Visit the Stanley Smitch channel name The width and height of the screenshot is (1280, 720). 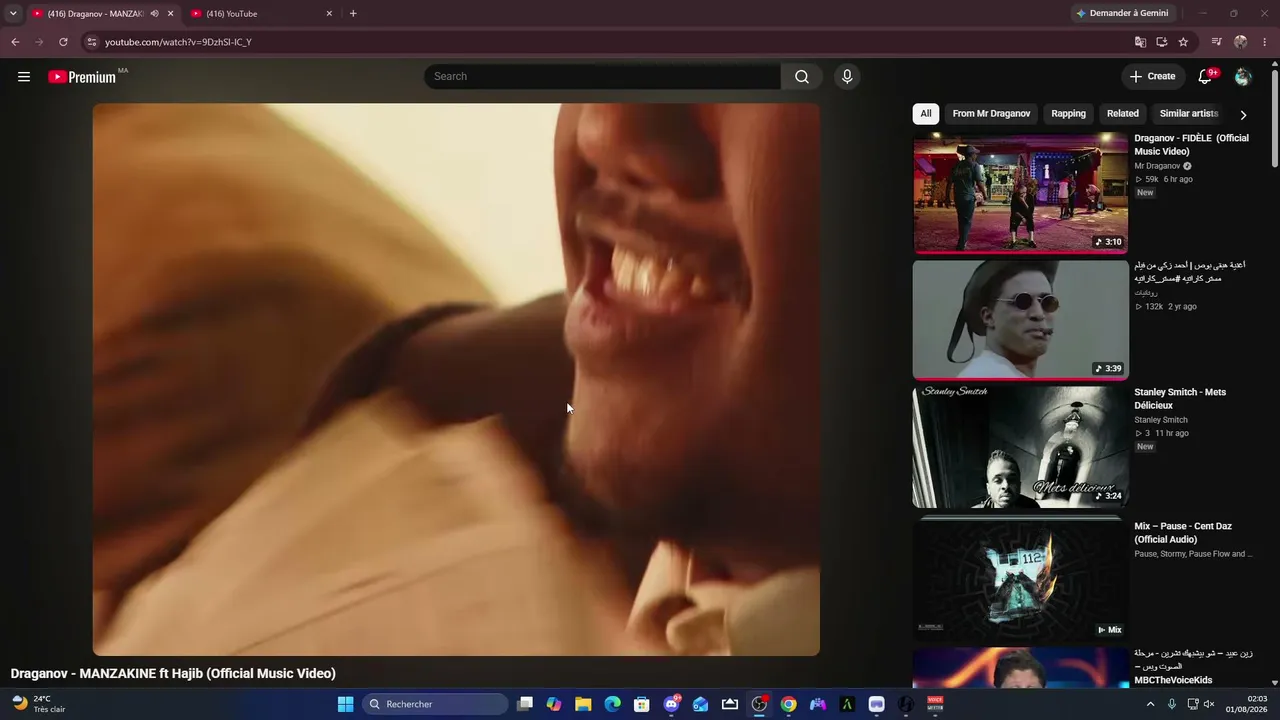pyautogui.click(x=1161, y=420)
